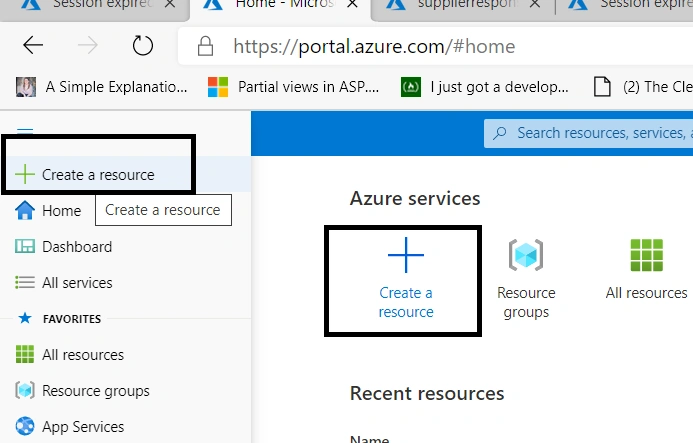Close the supplierrespon tab
This screenshot has width=693, height=443.
535,4
